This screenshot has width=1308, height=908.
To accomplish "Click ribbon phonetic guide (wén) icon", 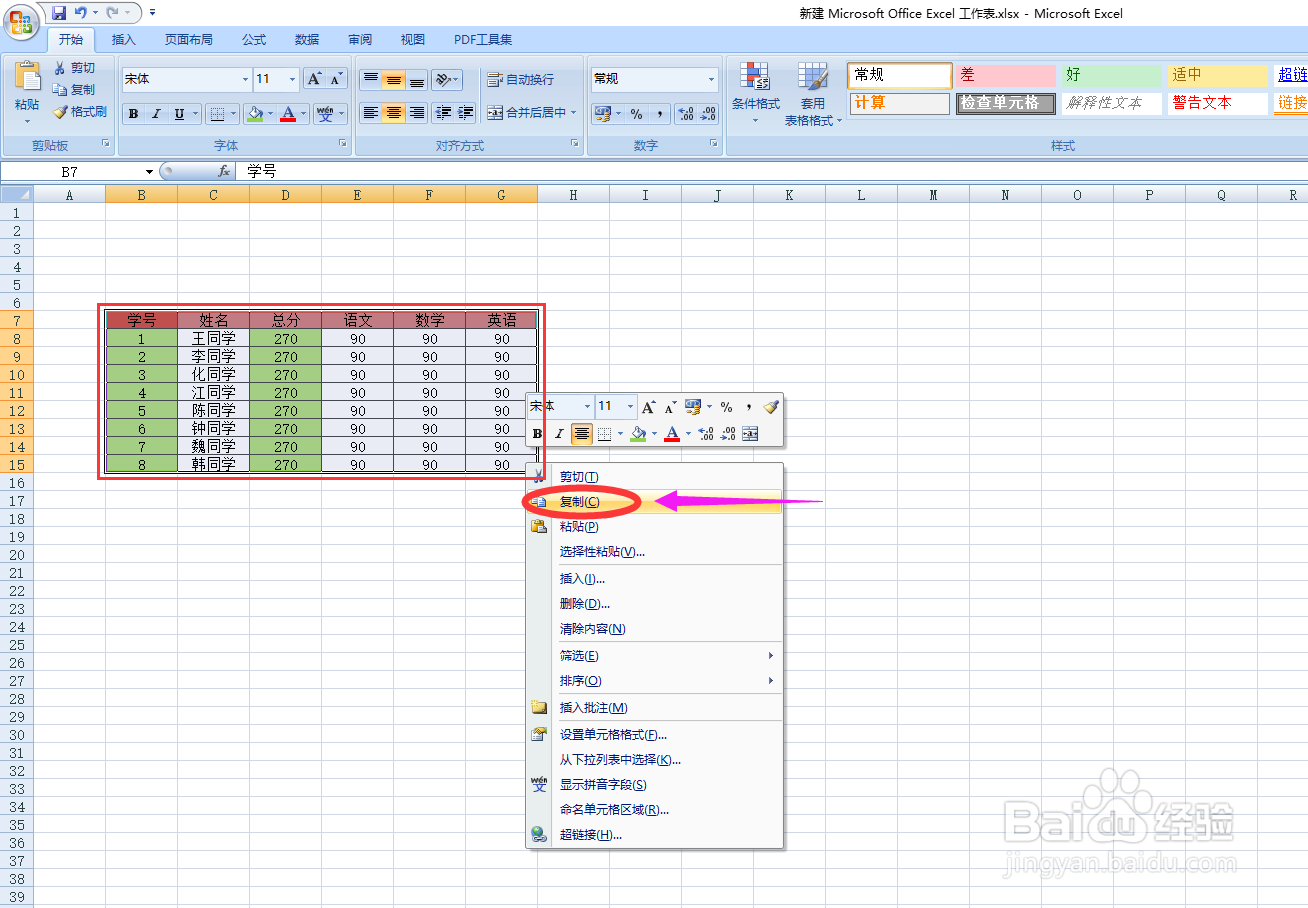I will point(325,114).
